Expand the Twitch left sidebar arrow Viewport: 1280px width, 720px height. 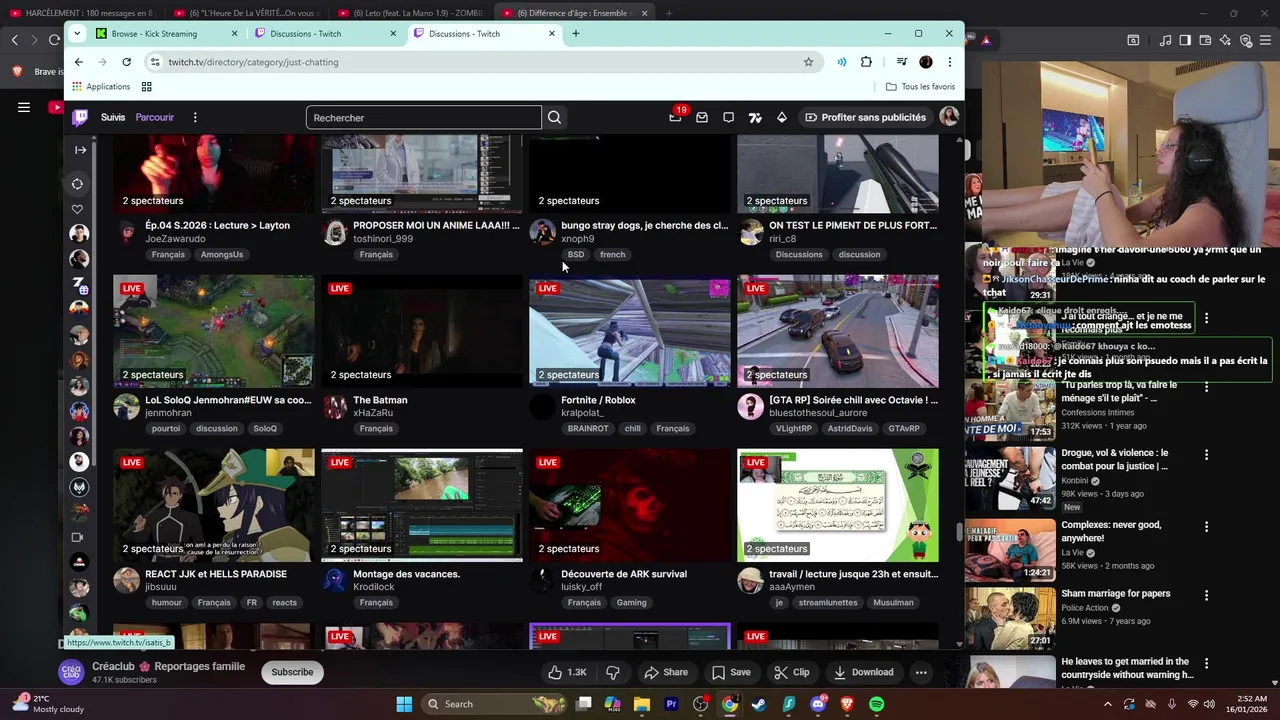pos(80,150)
